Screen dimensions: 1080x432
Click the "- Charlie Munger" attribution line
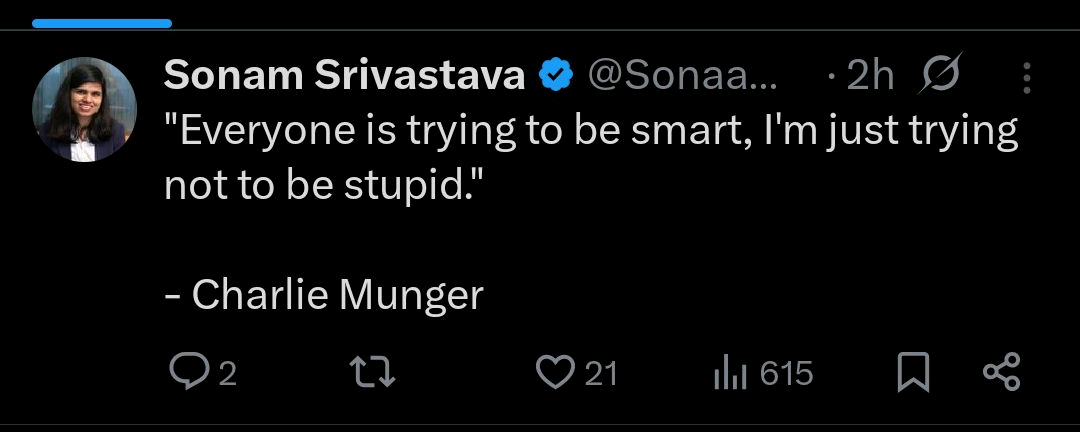tap(323, 294)
